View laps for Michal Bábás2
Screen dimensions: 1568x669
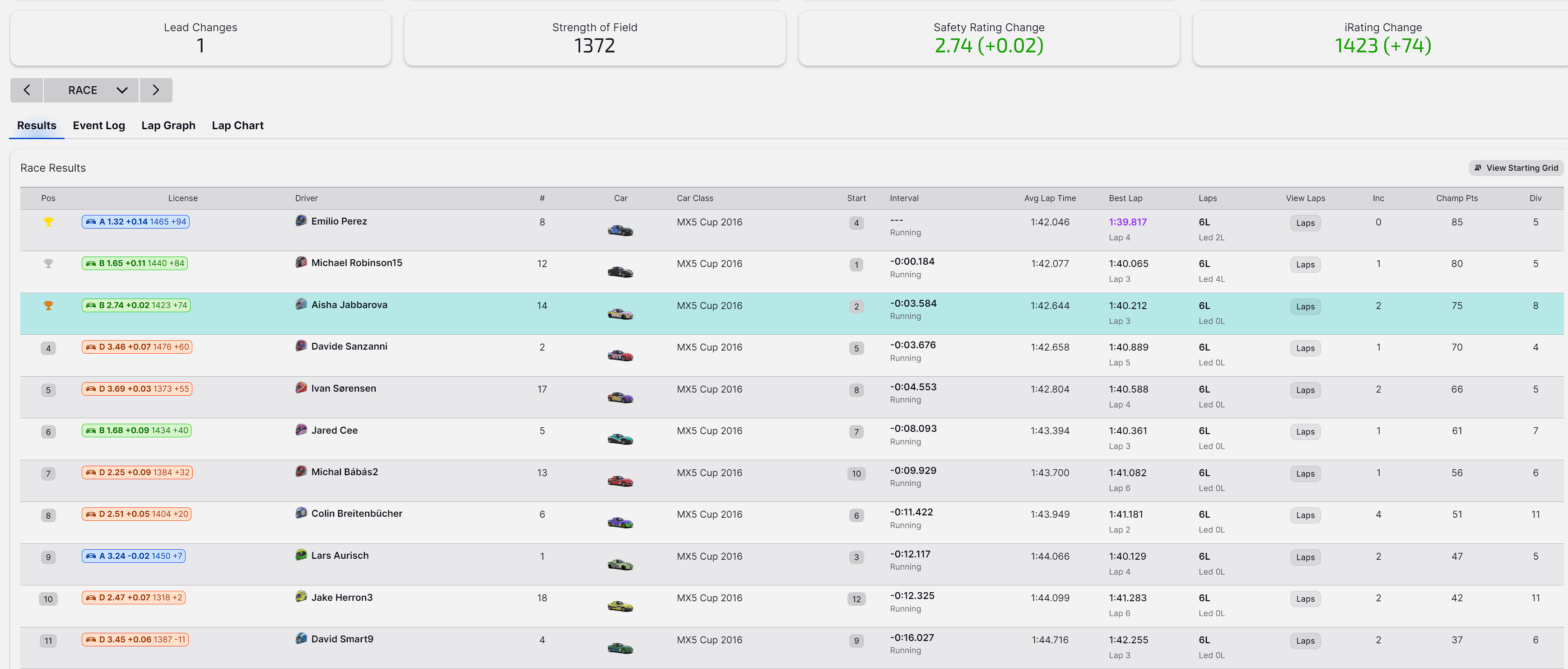[x=1305, y=473]
